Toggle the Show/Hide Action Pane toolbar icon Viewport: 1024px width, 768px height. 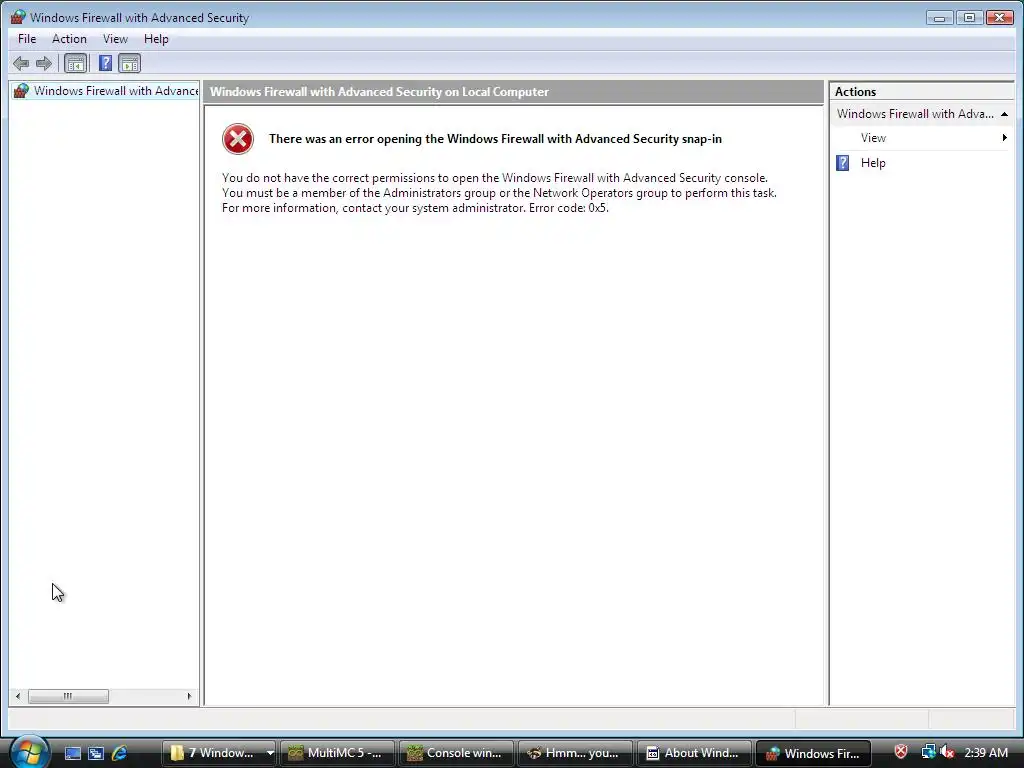129,63
